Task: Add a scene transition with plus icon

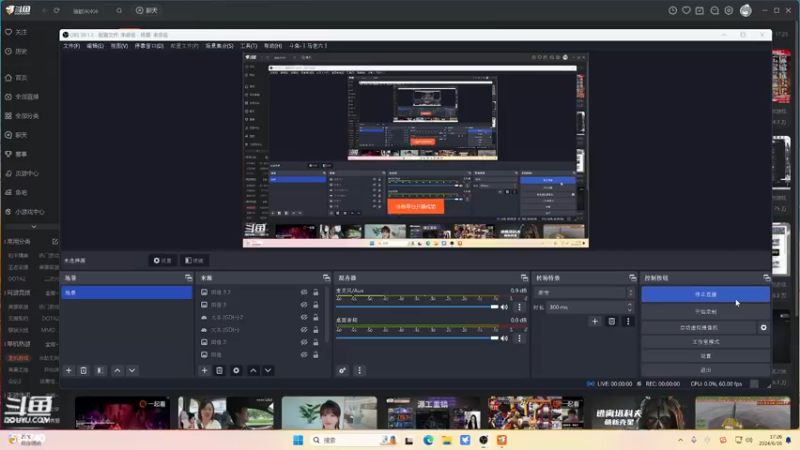Action: click(595, 321)
